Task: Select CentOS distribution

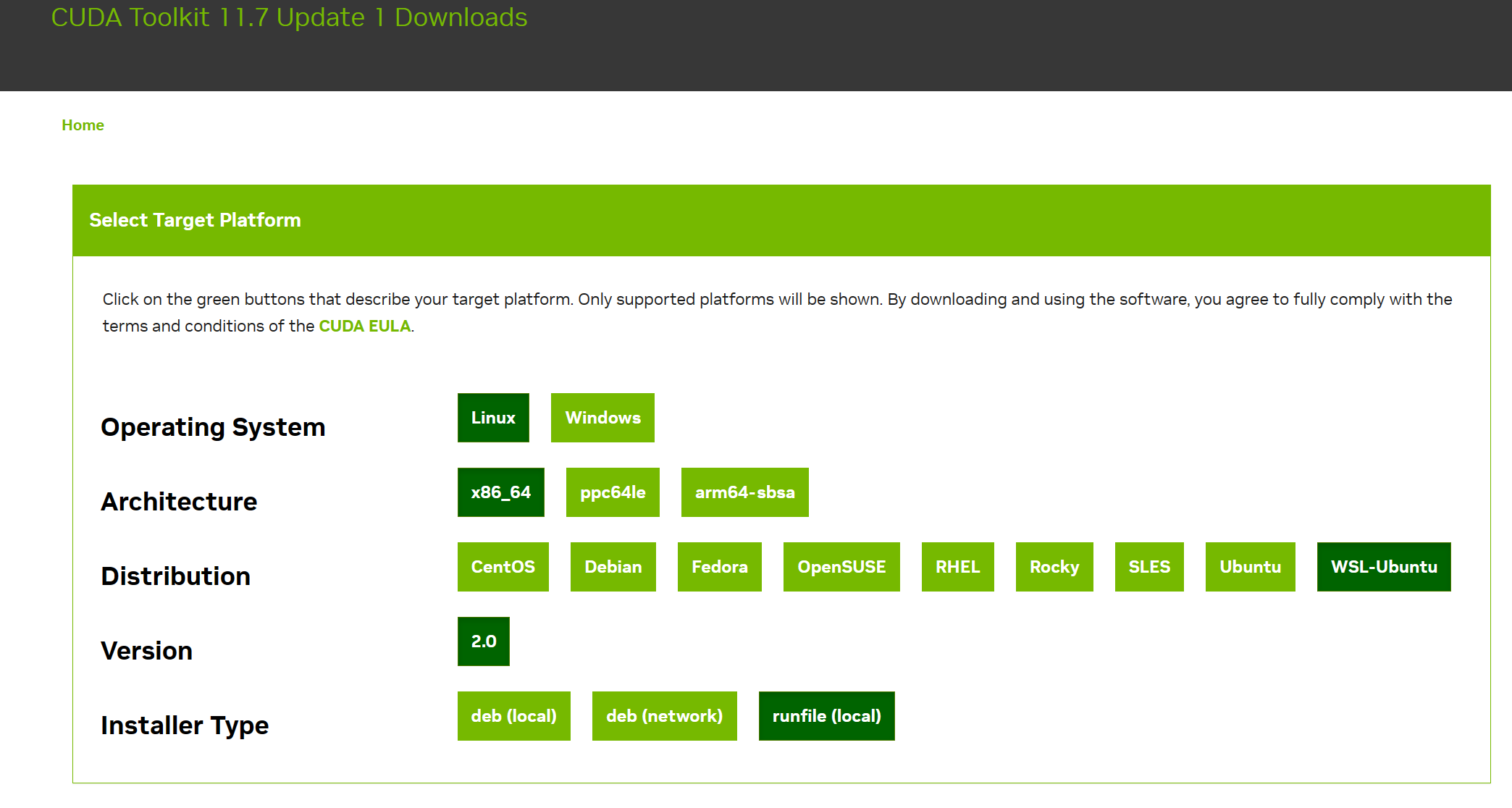Action: pos(503,567)
